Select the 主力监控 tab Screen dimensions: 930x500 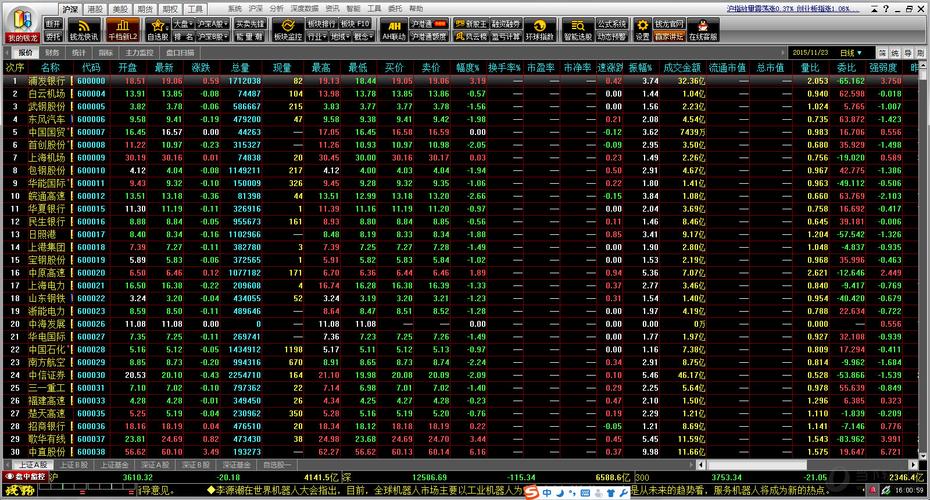point(139,51)
